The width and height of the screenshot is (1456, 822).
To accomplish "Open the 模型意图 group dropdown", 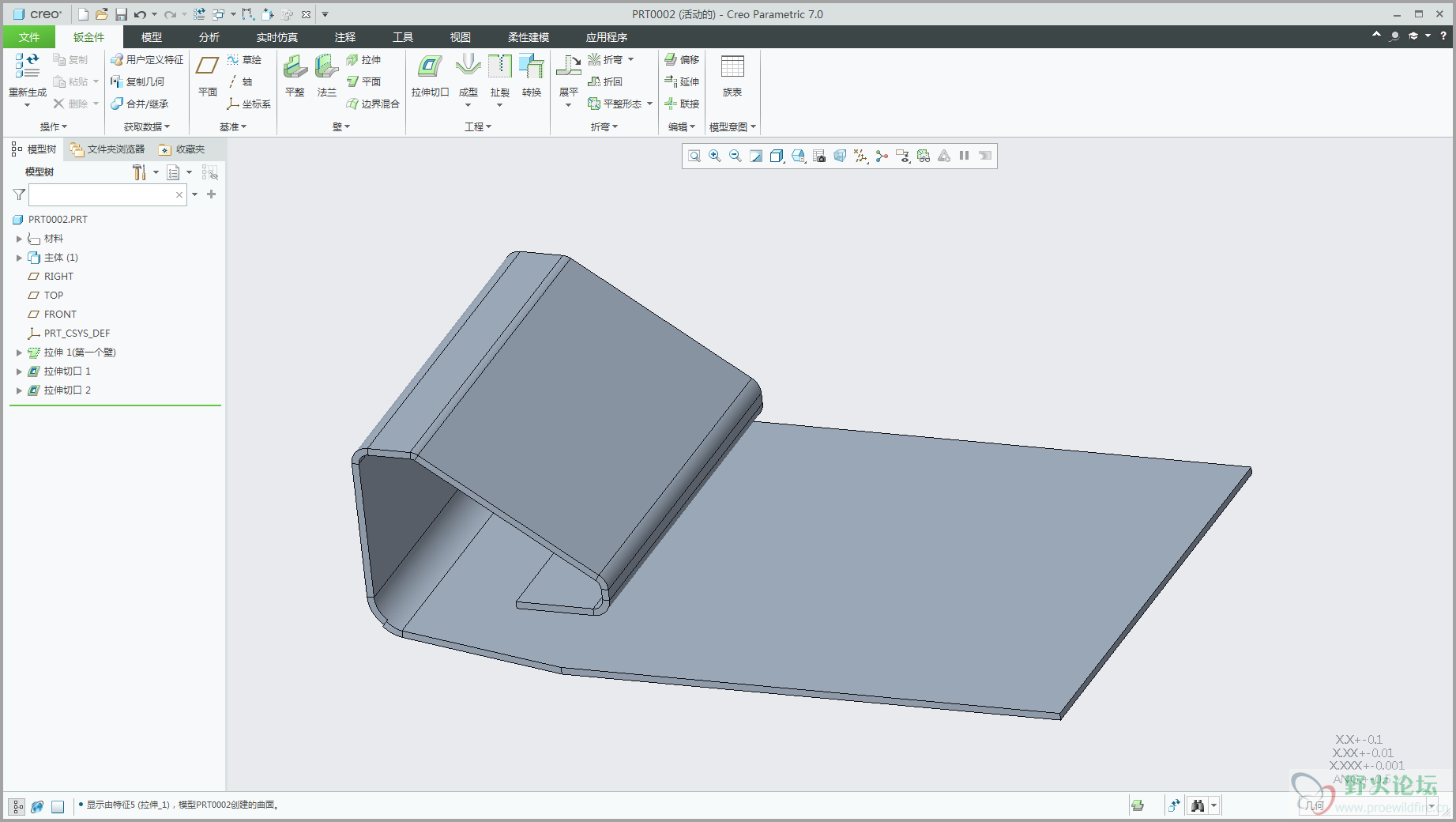I will (x=732, y=126).
